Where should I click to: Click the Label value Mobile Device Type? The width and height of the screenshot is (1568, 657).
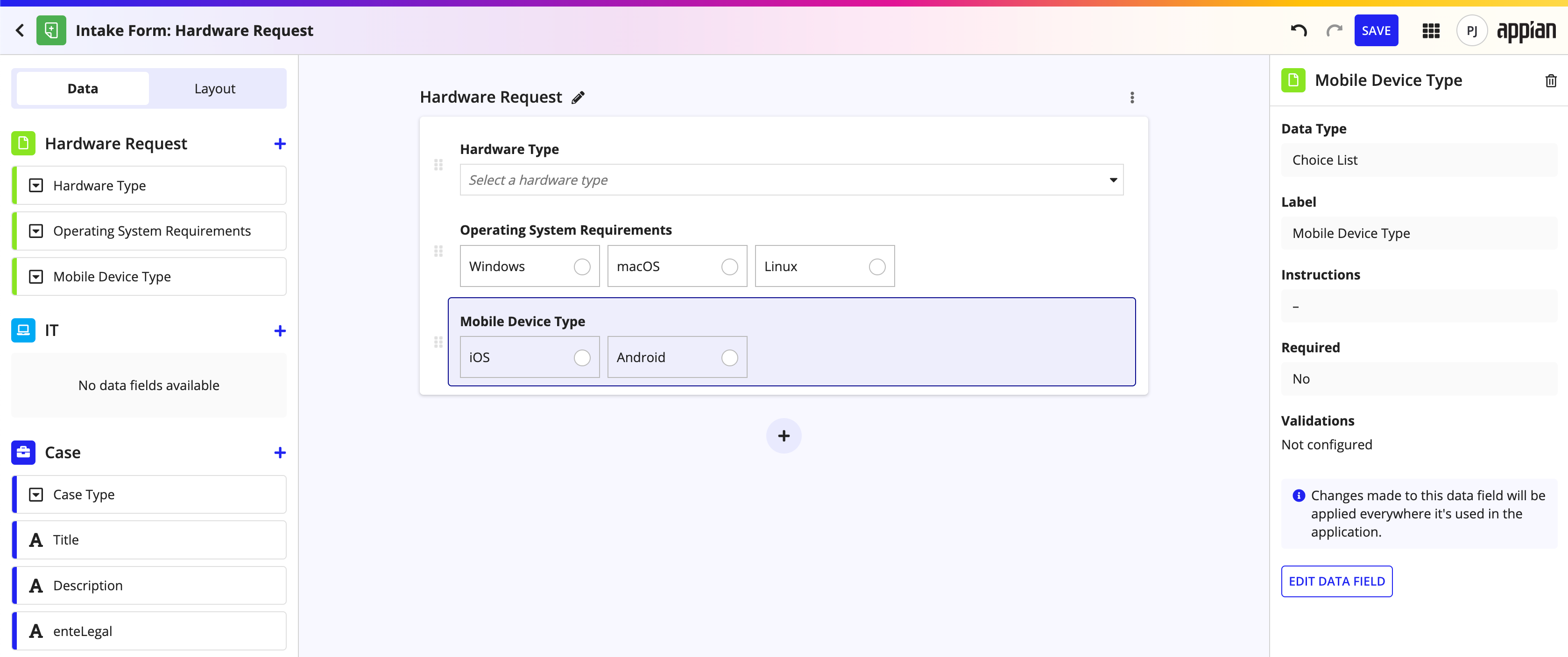click(x=1419, y=233)
